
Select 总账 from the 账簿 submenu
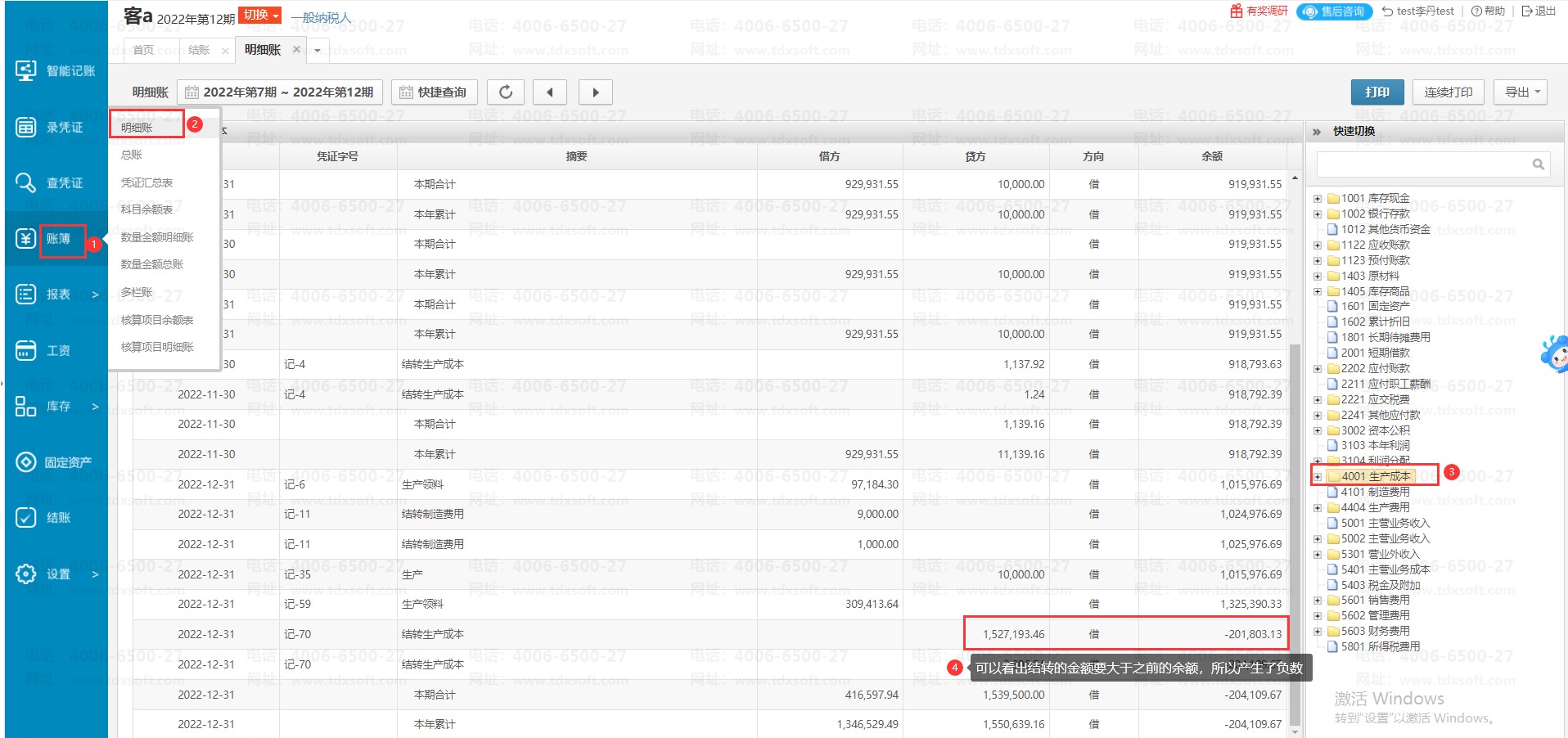pos(132,155)
